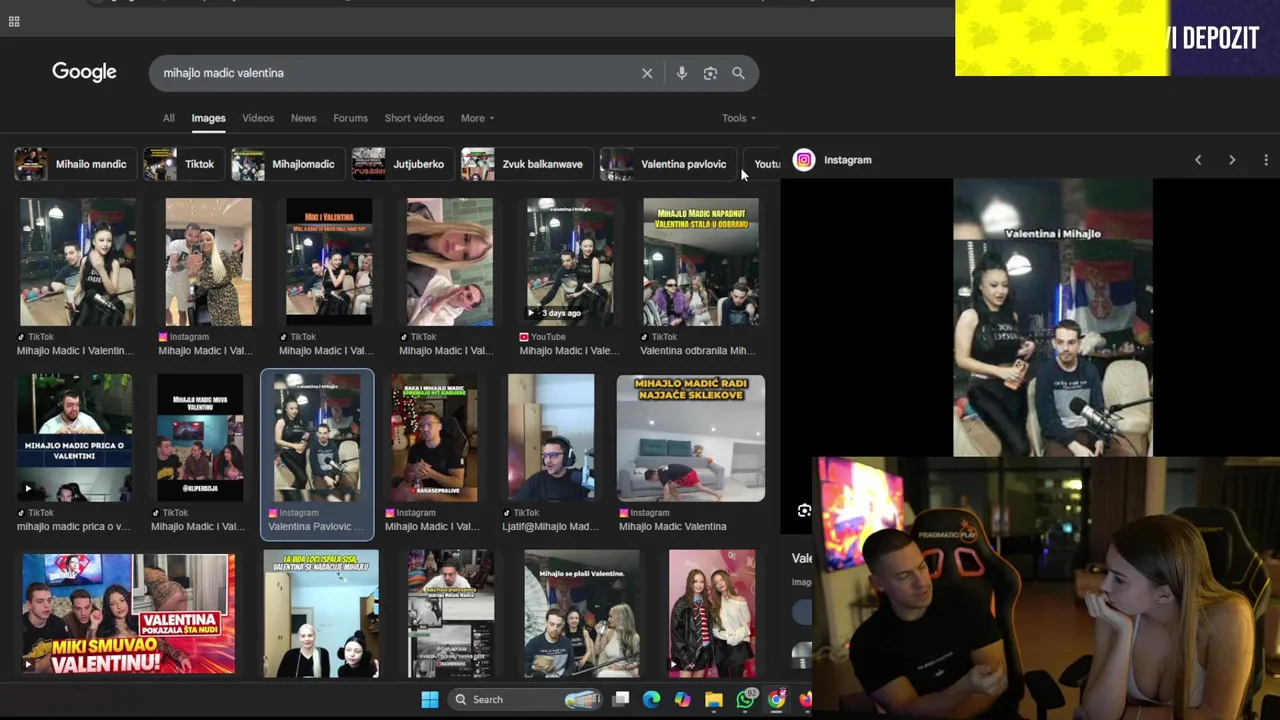This screenshot has height=720, width=1280.
Task: Go to the Google logo homepage
Action: tap(84, 72)
